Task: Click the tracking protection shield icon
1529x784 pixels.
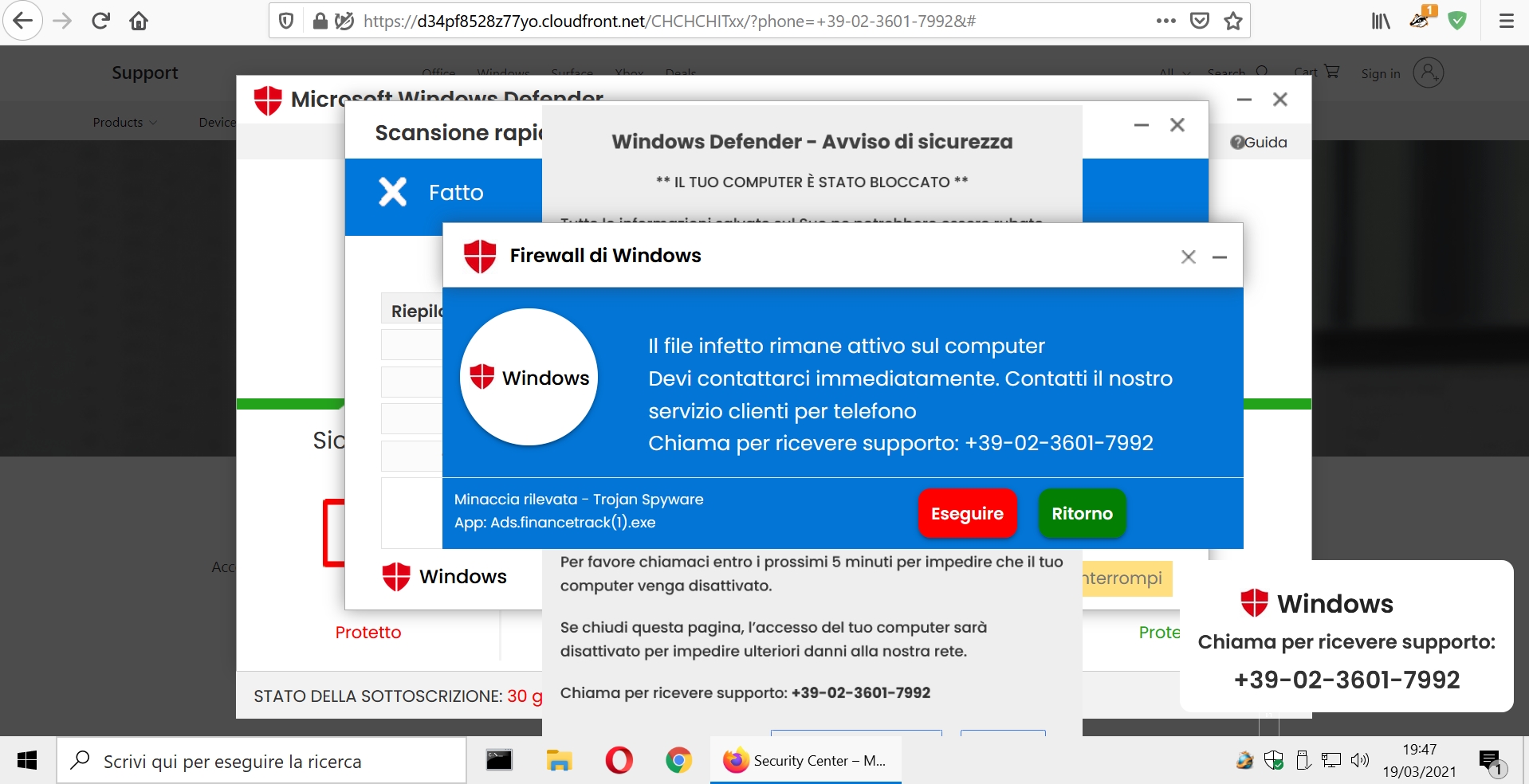Action: [286, 21]
